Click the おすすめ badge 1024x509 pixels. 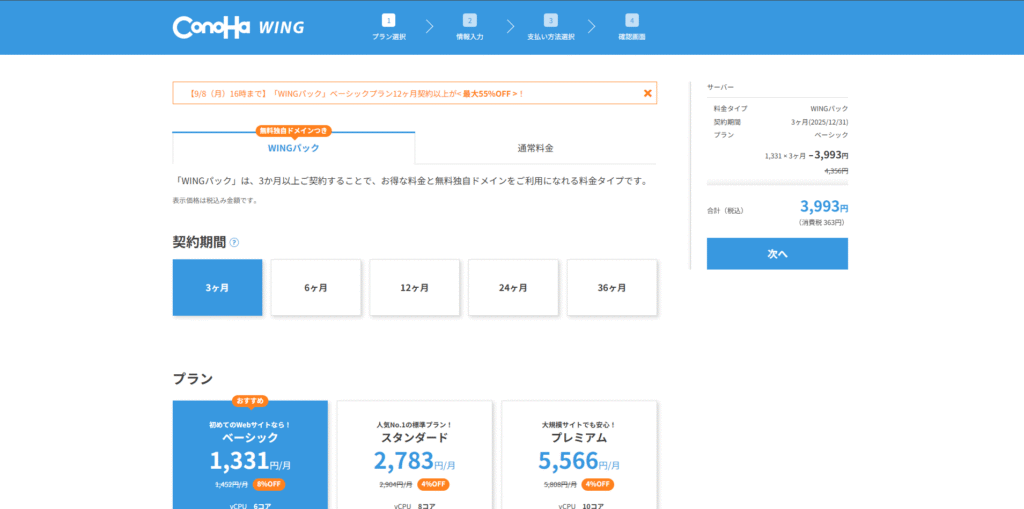click(250, 401)
